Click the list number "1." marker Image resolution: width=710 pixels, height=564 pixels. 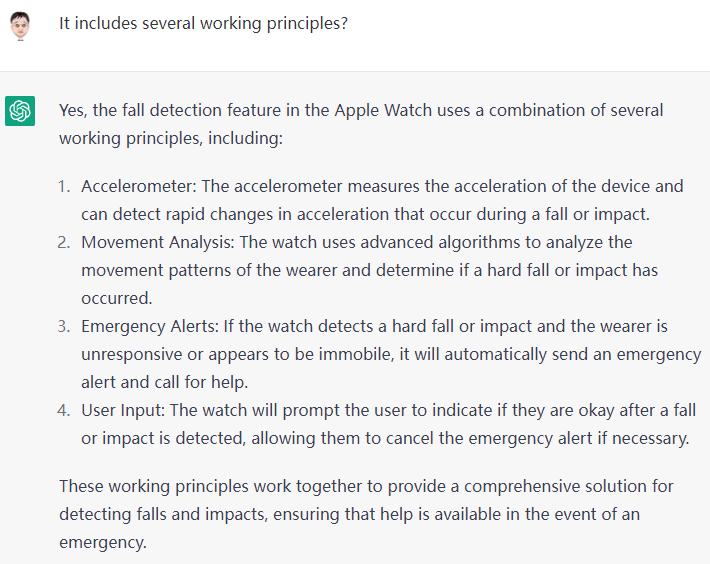coord(65,186)
